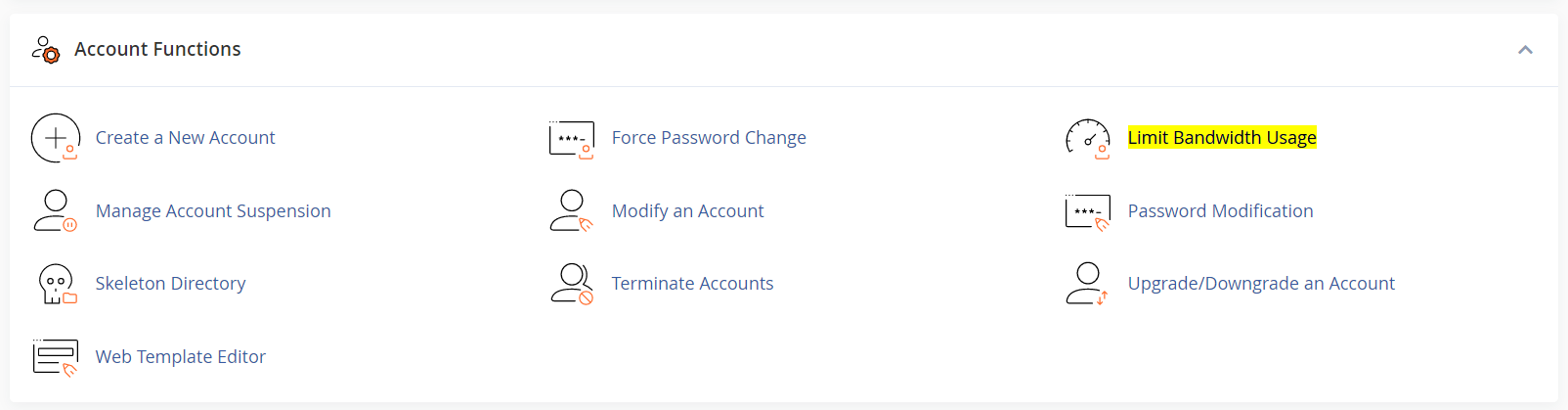Go to Terminate Accounts page link
1568x410 pixels.
point(692,284)
